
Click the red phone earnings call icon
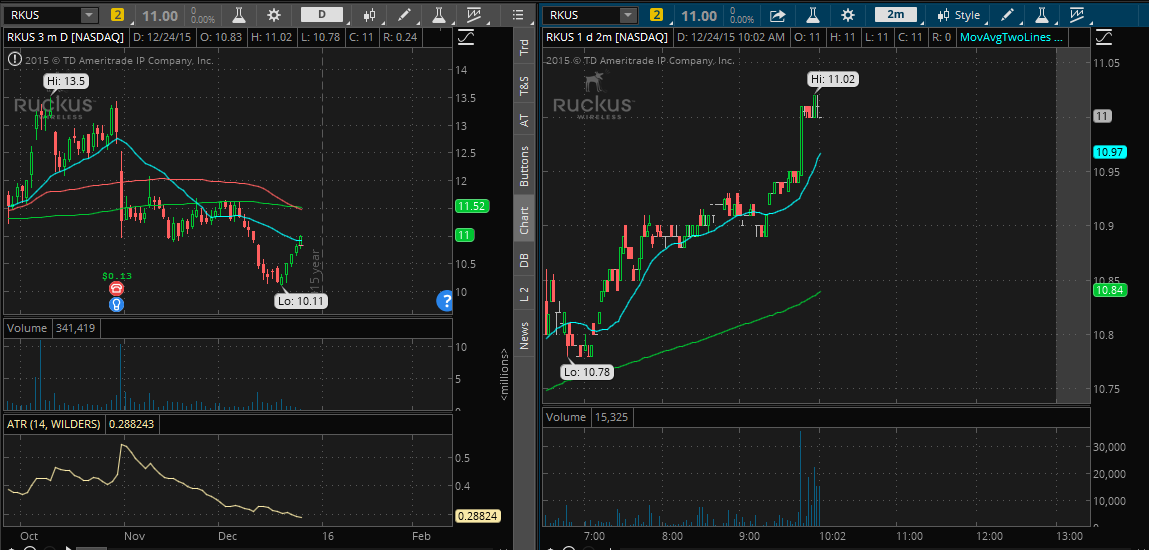click(x=116, y=290)
